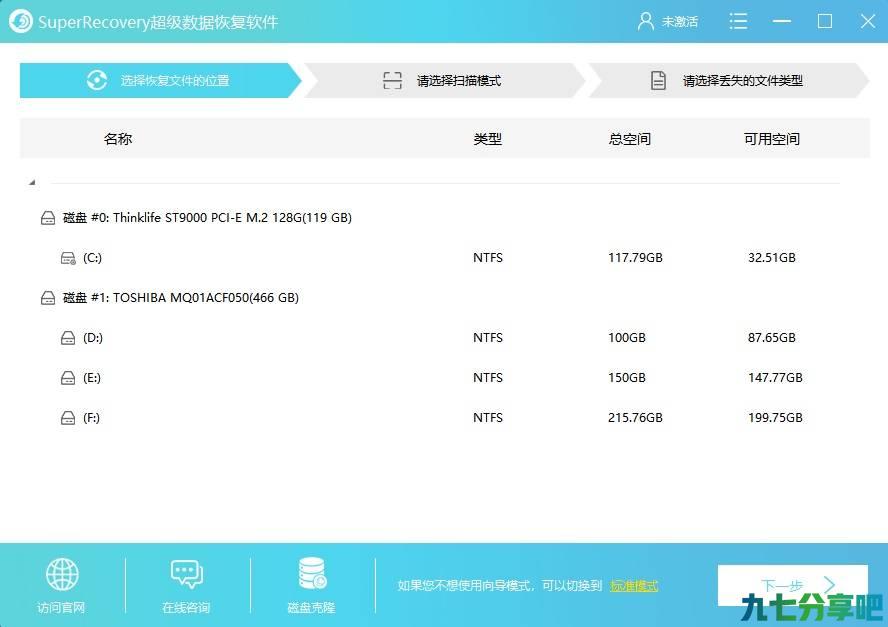Click the (E:) drive icon
This screenshot has width=888, height=627.
[68, 378]
